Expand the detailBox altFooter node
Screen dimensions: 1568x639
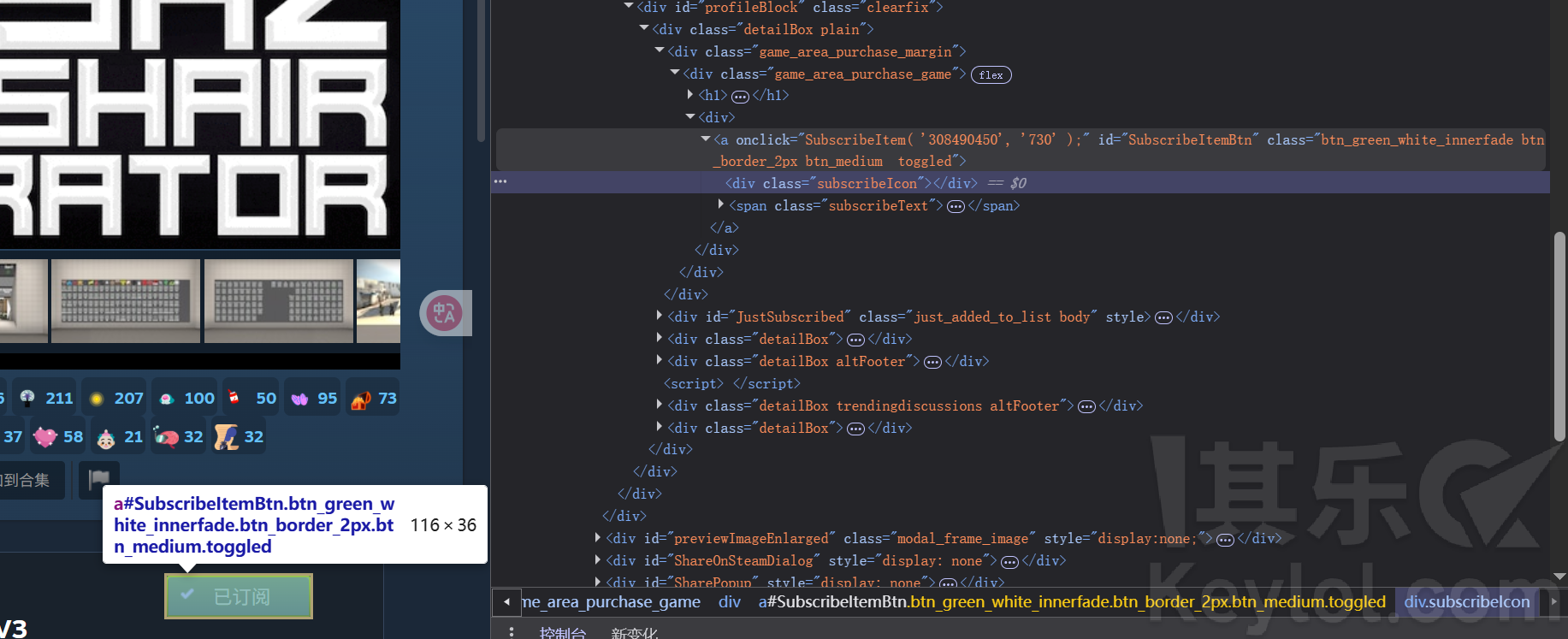tap(660, 360)
